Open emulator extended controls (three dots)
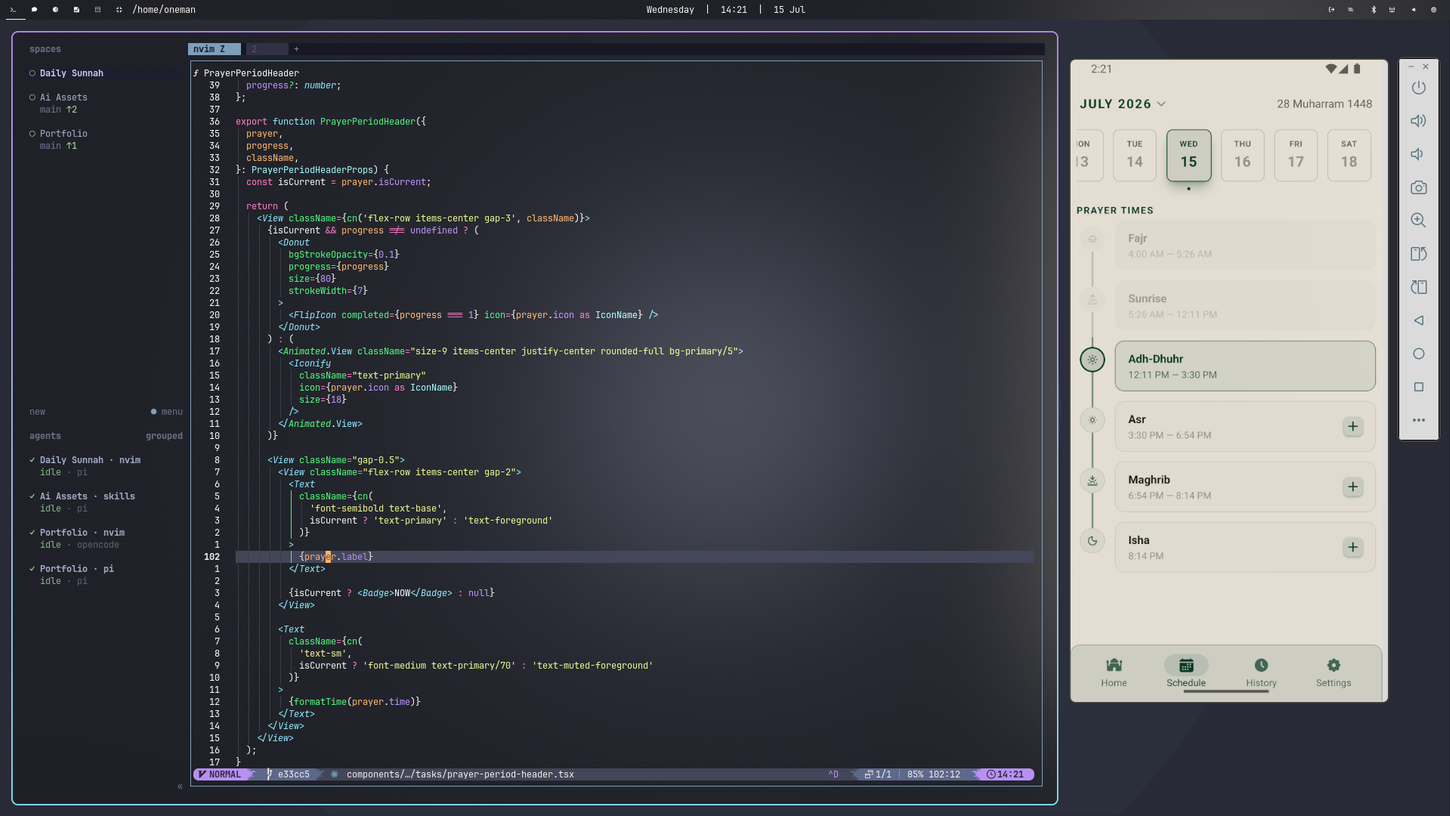Image resolution: width=1450 pixels, height=816 pixels. tap(1418, 420)
